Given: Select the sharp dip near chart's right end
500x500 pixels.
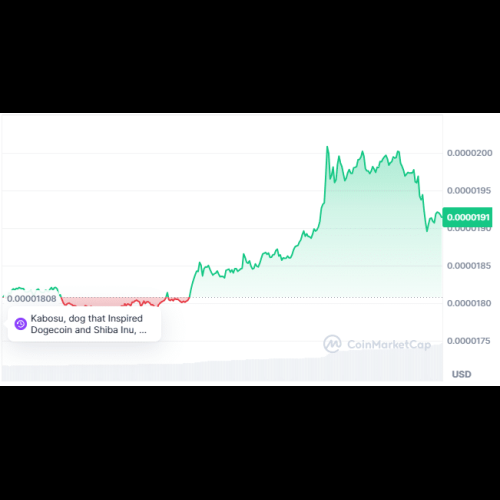Looking at the screenshot, I should [x=427, y=230].
